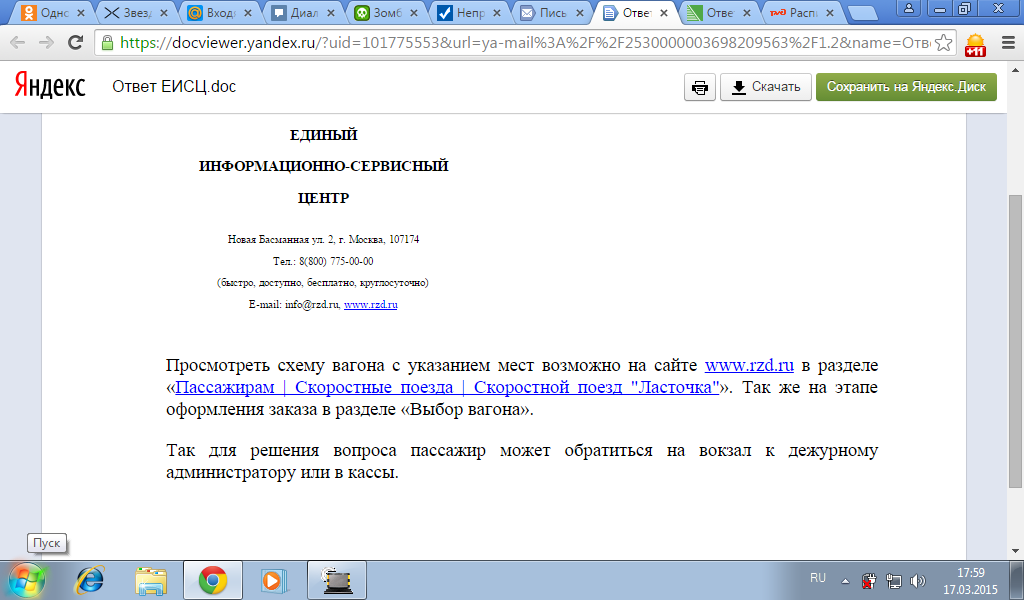The height and width of the screenshot is (600, 1024).
Task: Open Windows Explorer folder on taskbar
Action: click(151, 579)
